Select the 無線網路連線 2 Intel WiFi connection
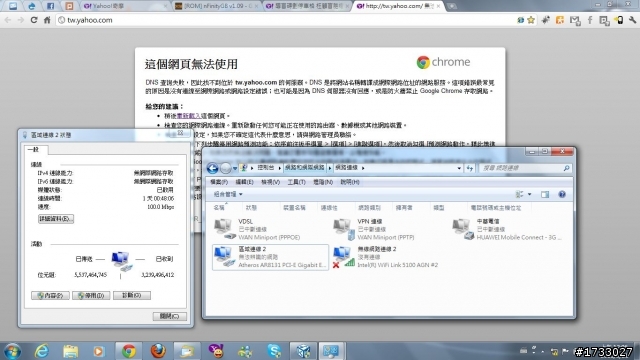The height and width of the screenshot is (360, 640). [389, 257]
